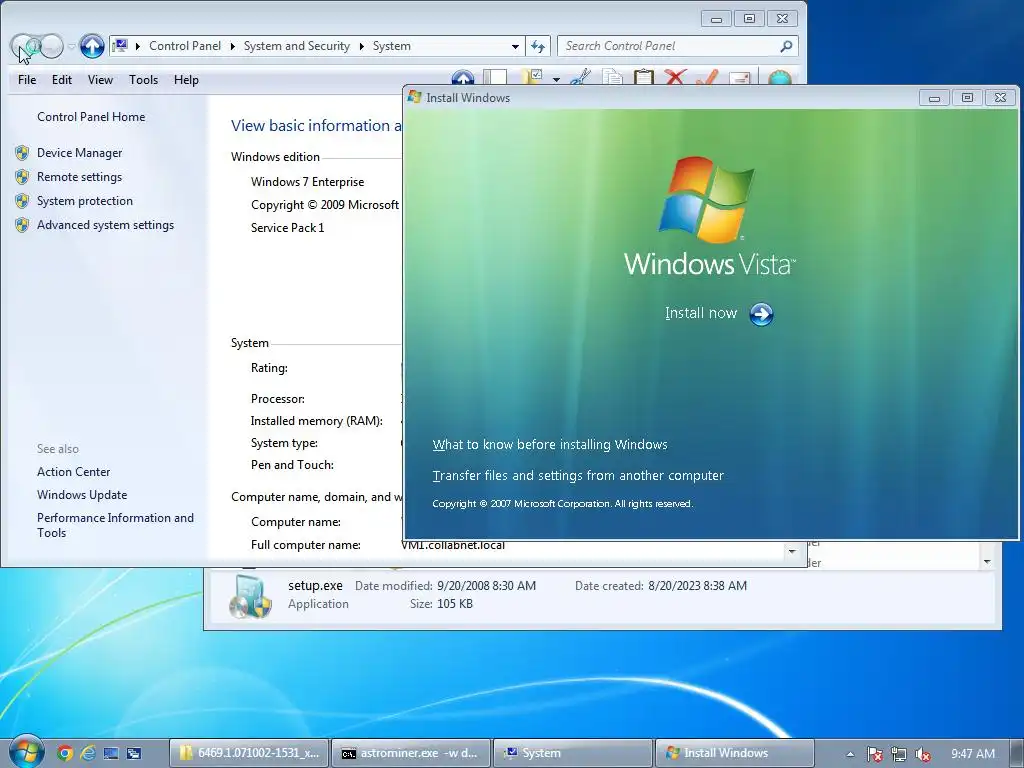Open Windows Update under See also
The image size is (1024, 768).
click(x=82, y=495)
